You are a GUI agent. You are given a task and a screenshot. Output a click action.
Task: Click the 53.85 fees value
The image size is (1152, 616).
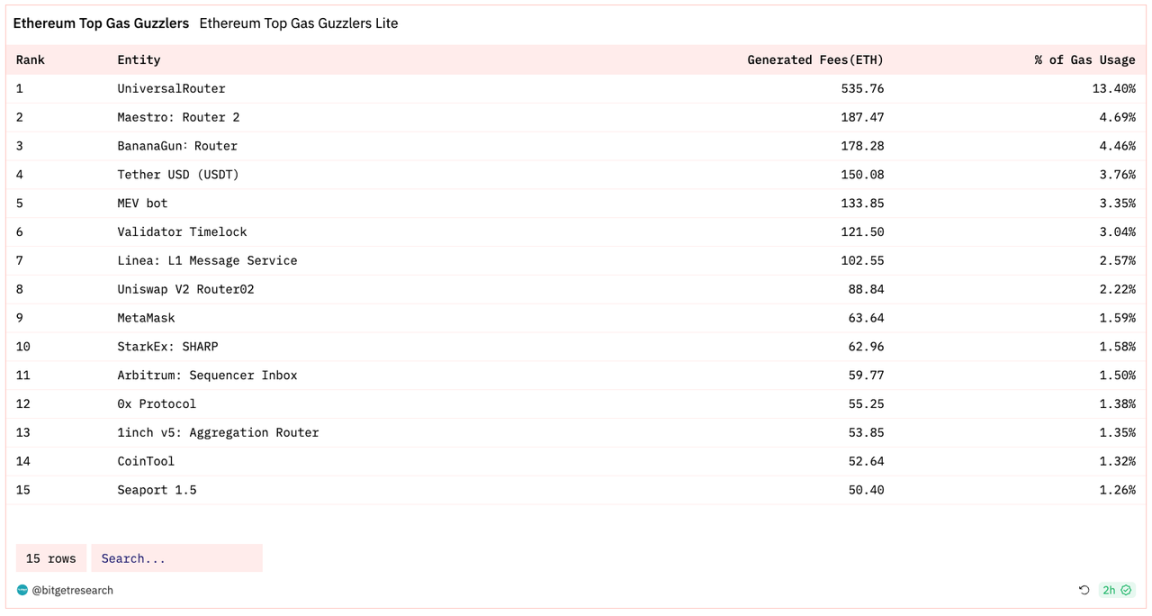point(866,432)
